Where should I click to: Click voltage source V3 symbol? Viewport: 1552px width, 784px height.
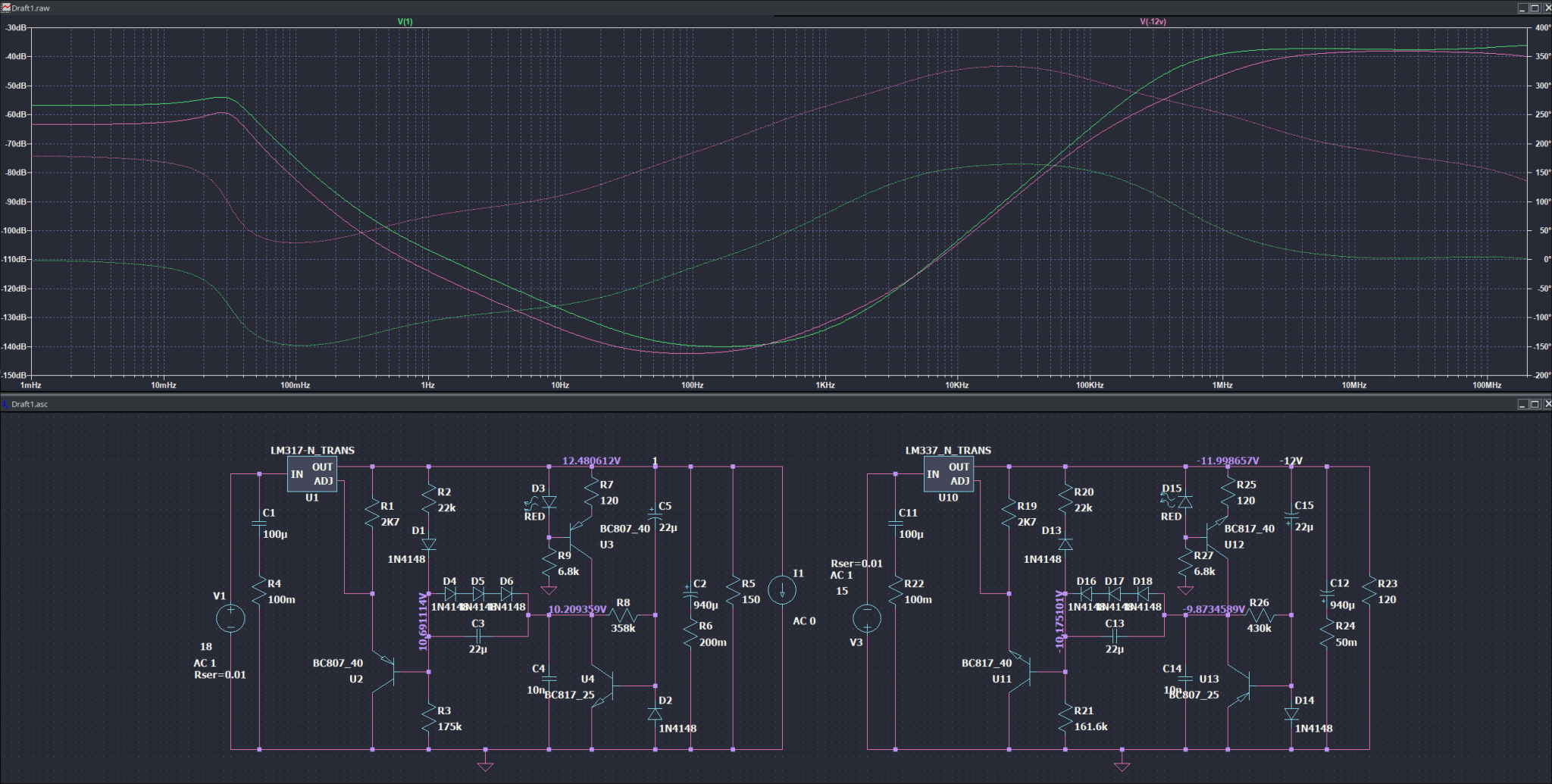[867, 618]
